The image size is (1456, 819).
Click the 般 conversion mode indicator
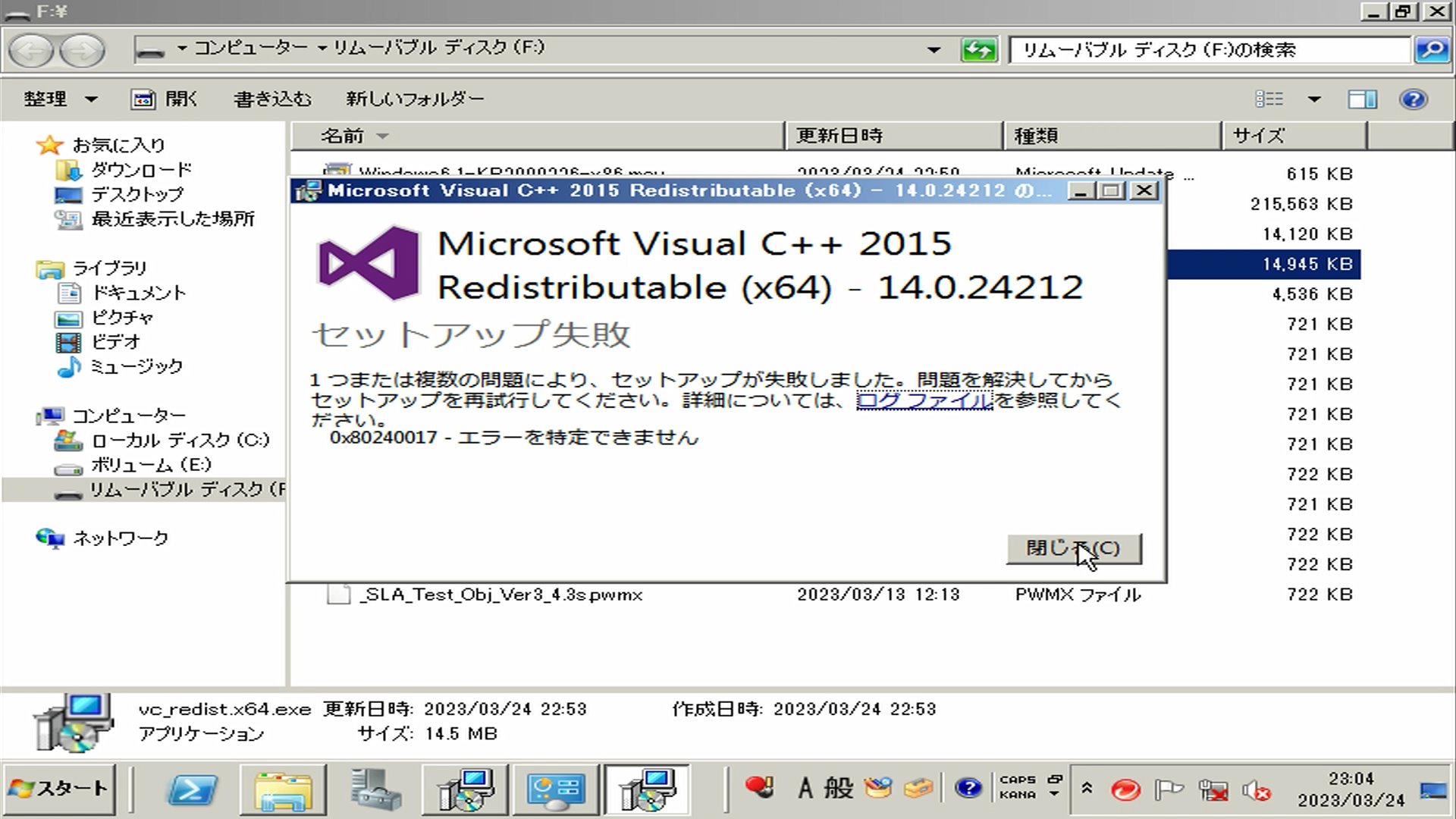point(838,788)
